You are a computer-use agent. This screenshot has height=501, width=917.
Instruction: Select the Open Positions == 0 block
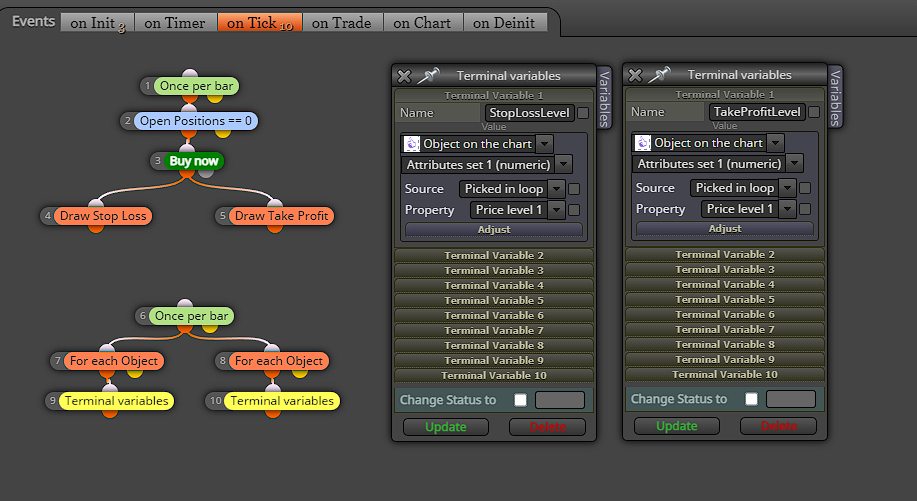(x=195, y=121)
